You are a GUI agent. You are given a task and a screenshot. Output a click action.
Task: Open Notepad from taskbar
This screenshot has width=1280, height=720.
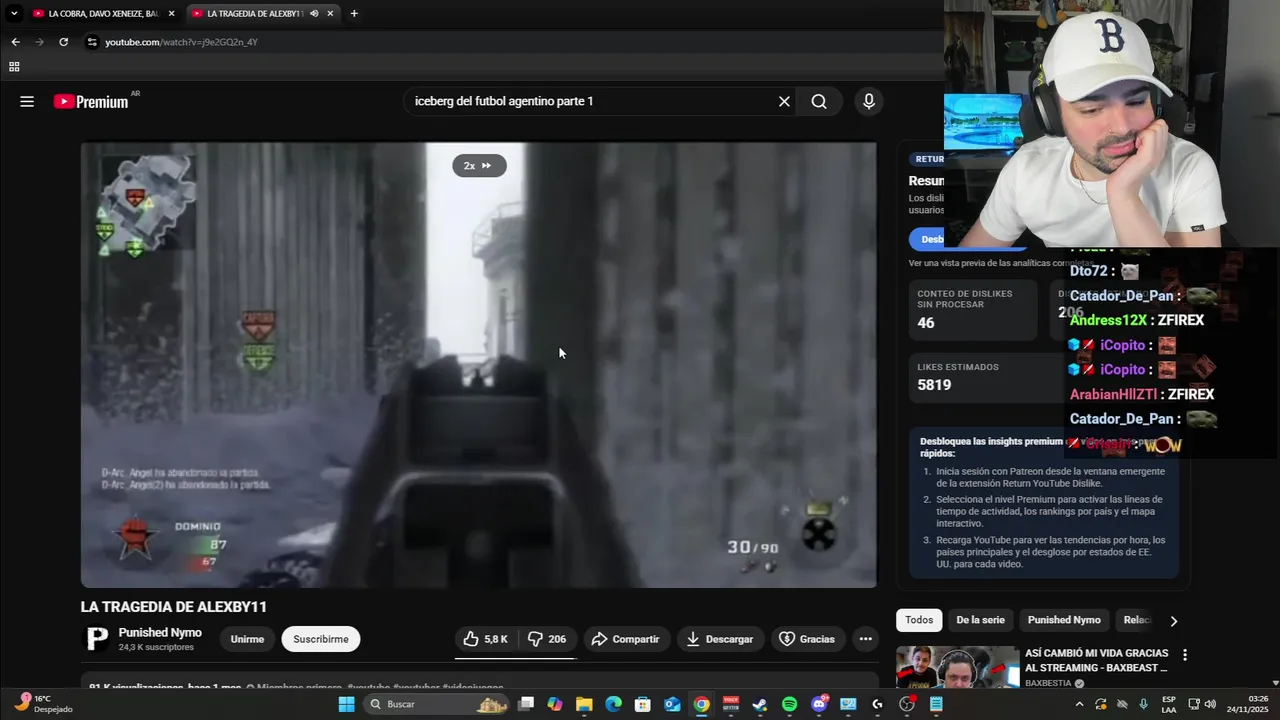(936, 704)
